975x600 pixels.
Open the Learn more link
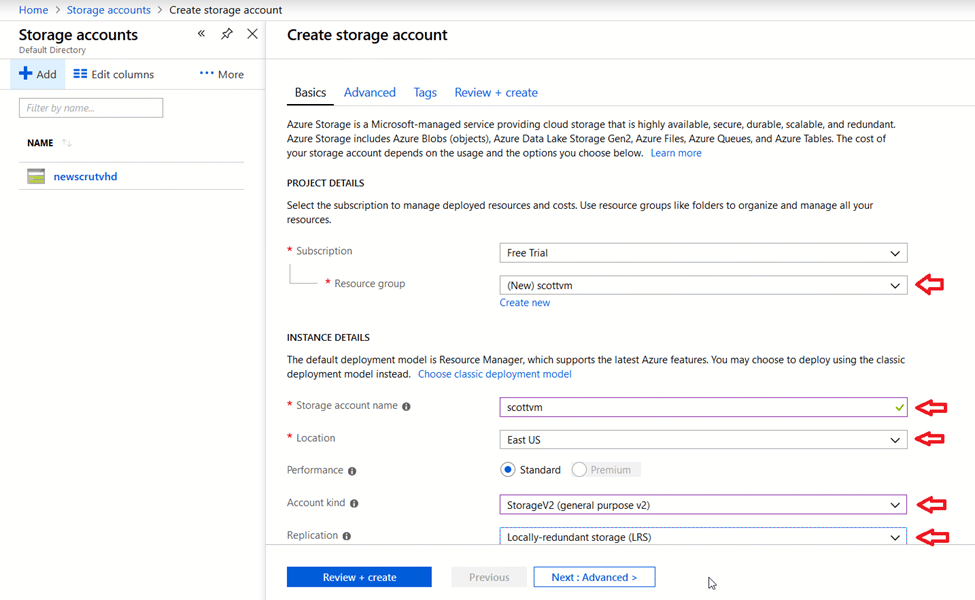[676, 153]
